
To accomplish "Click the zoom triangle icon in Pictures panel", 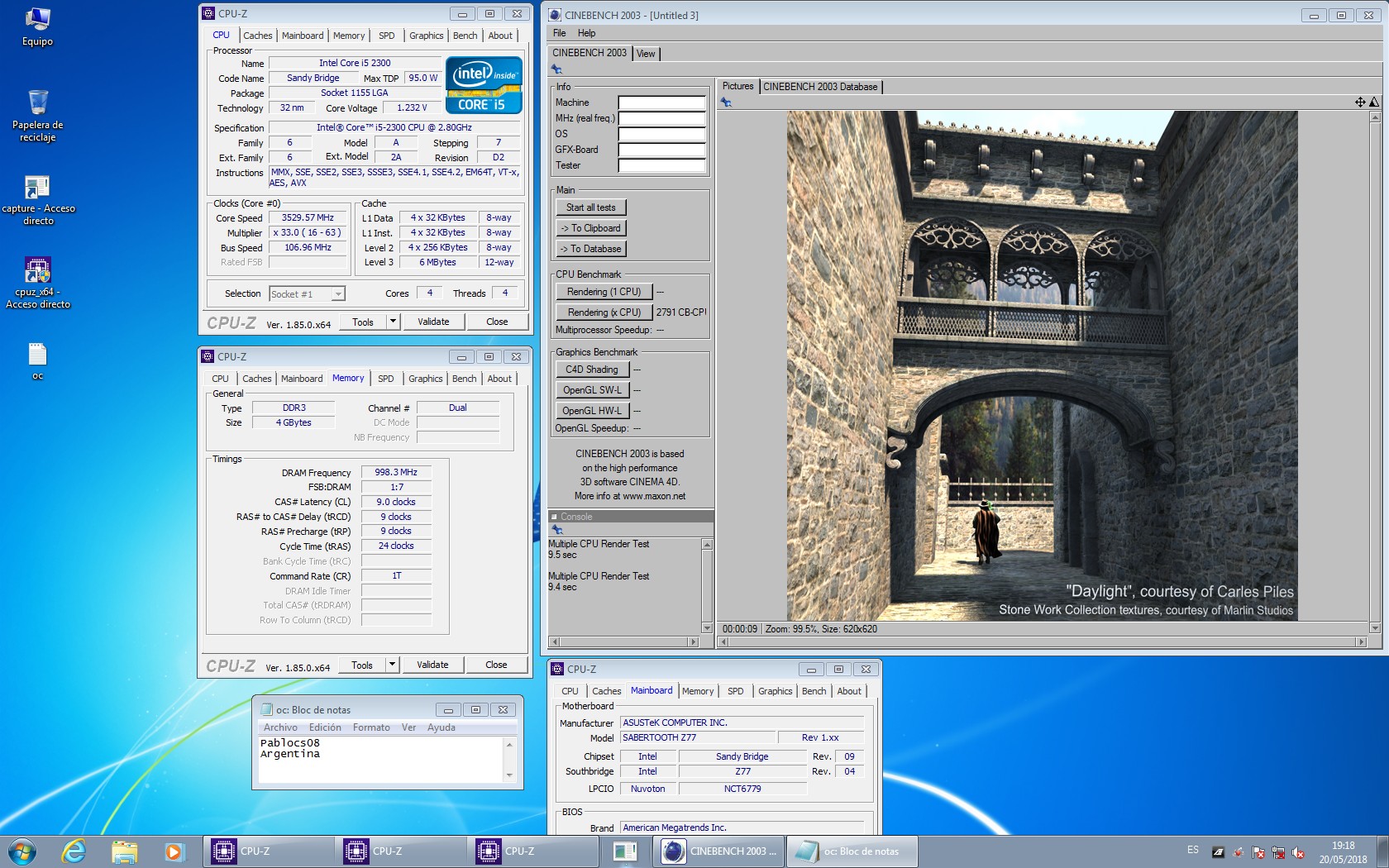I will 1374,103.
